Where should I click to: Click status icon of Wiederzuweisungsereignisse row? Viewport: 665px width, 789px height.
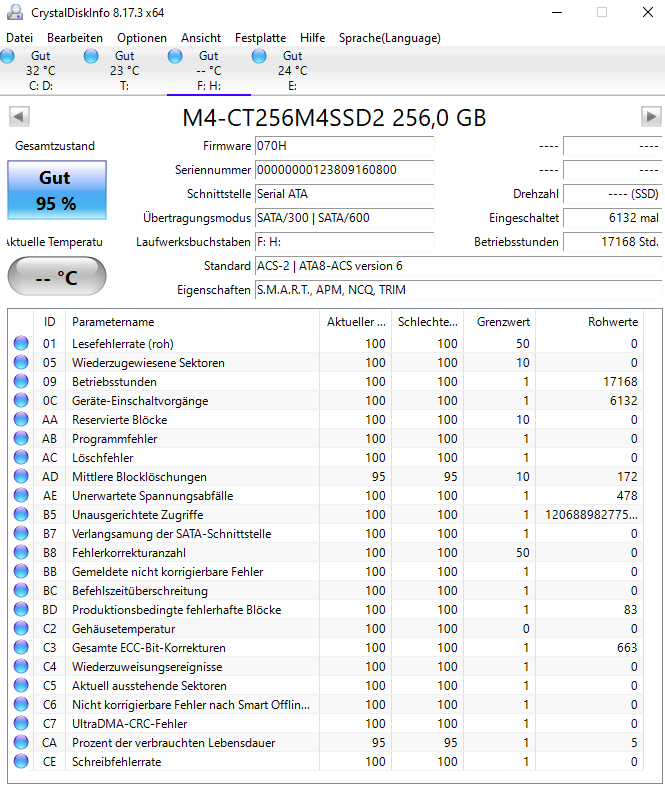[x=21, y=666]
